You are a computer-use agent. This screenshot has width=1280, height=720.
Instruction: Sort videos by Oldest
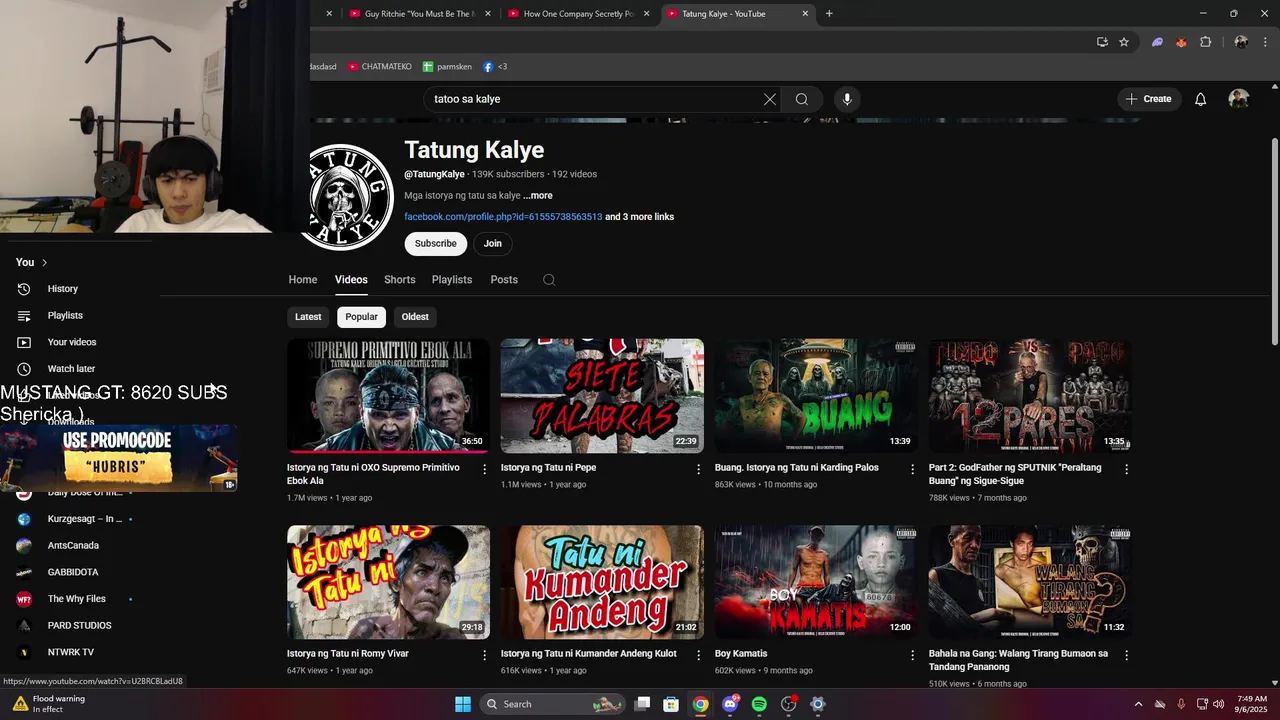pos(415,317)
